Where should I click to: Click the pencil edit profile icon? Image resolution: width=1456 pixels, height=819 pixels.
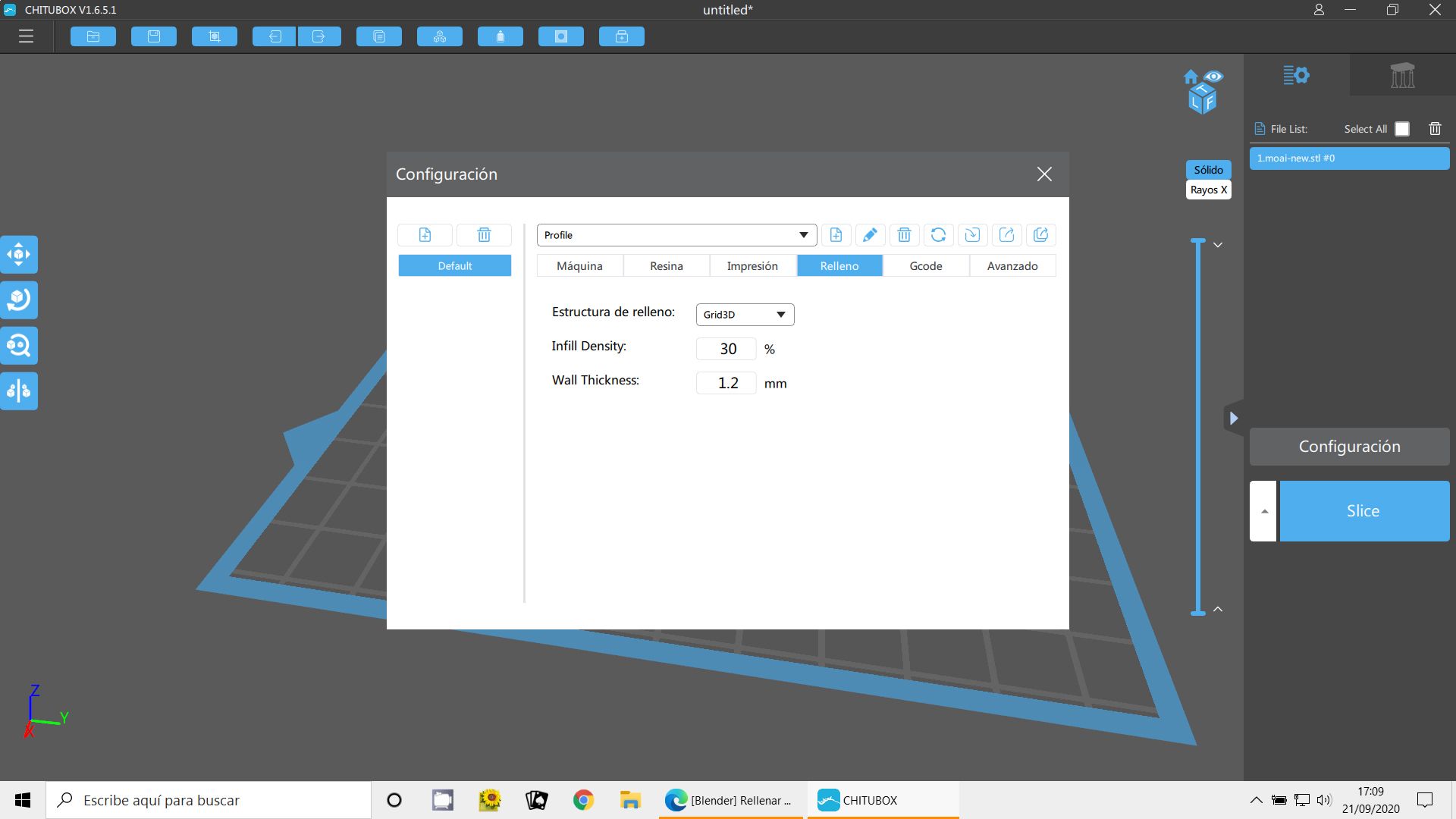coord(870,235)
